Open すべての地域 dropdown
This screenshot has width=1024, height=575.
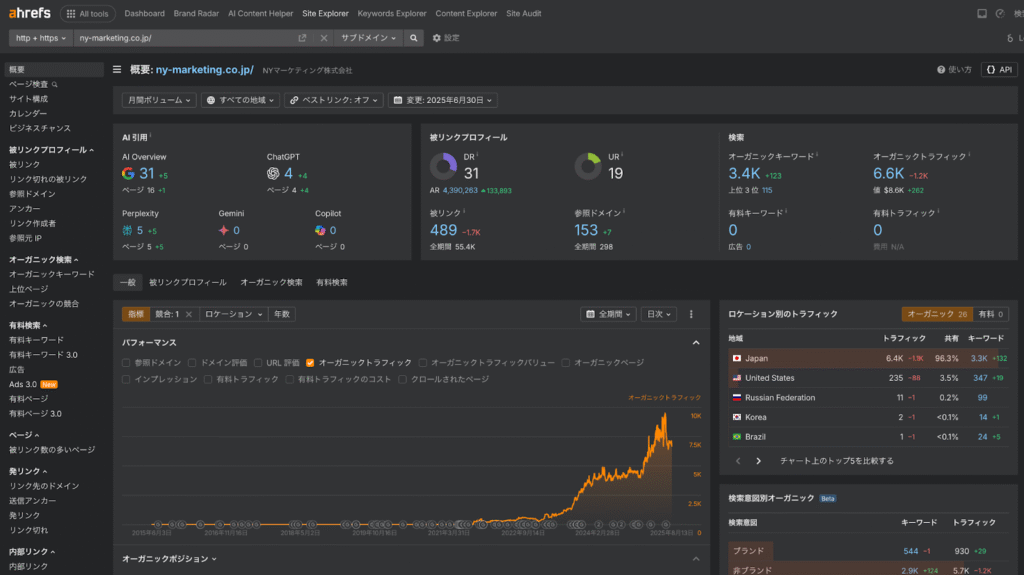pos(240,100)
